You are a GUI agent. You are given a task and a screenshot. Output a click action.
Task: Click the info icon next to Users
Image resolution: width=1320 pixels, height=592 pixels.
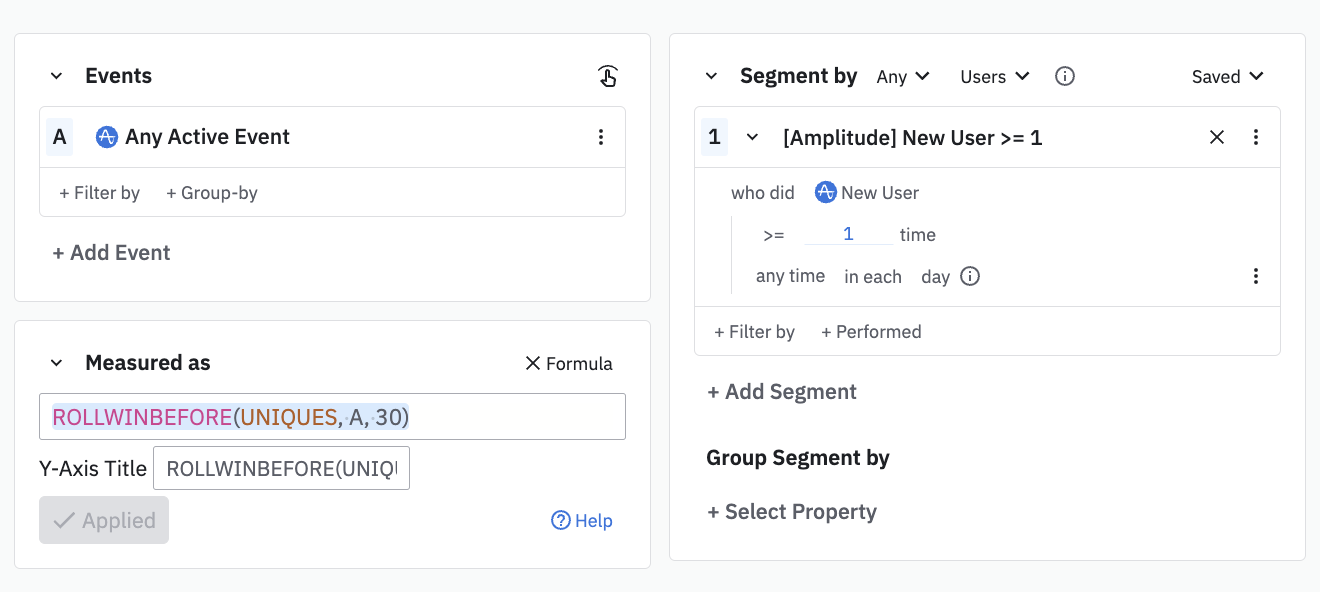tap(1065, 76)
